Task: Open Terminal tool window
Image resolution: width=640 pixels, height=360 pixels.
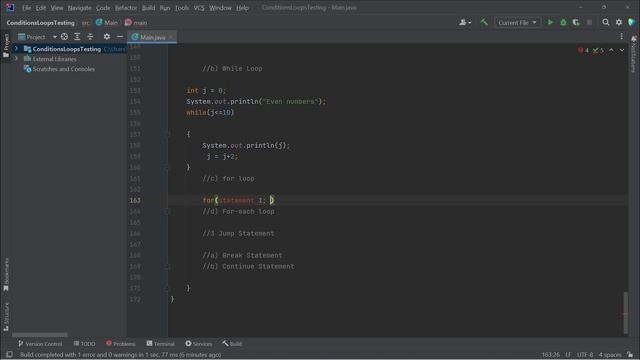Action: 160,344
